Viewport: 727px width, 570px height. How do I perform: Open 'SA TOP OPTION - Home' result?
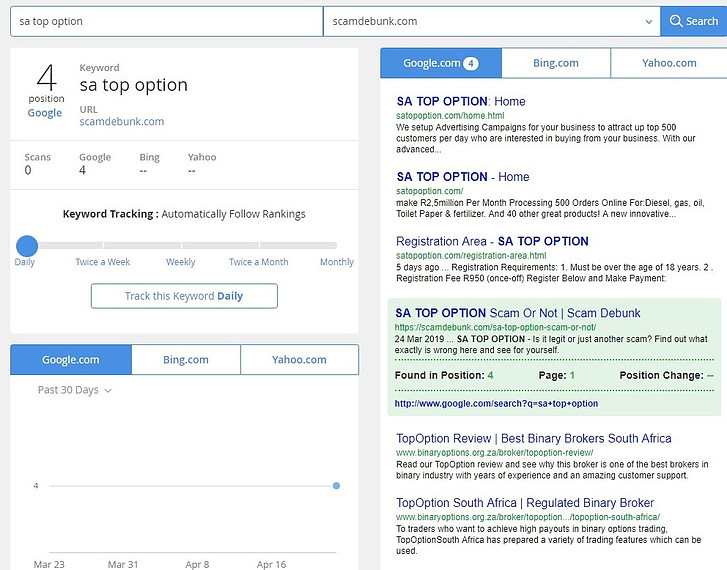tap(463, 177)
